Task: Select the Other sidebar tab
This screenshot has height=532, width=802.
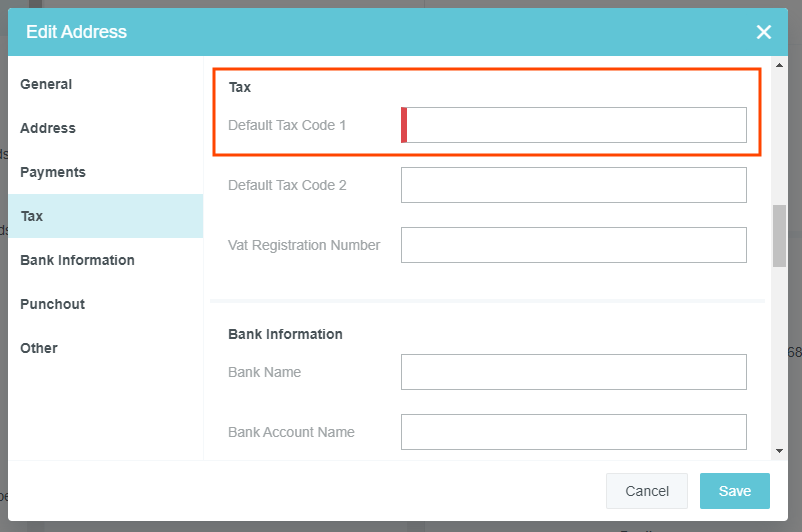Action: pyautogui.click(x=39, y=348)
